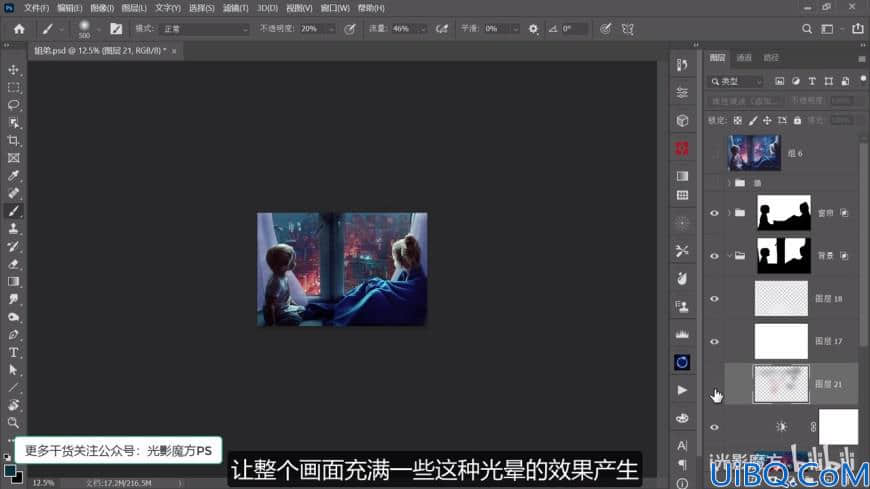Toggle pressure for opacity icon
This screenshot has height=489, width=870.
coord(350,29)
